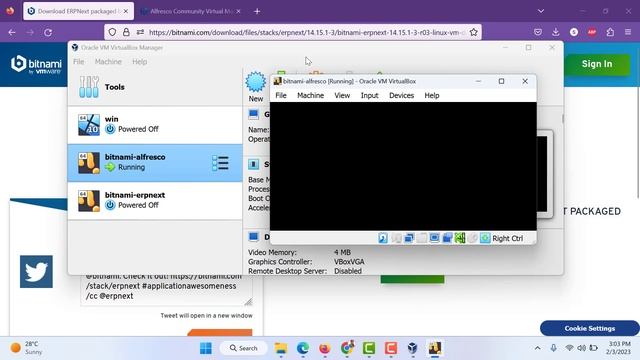Viewport: 640px width, 360px height.
Task: Close the Download ERPNext tab
Action: pos(126,11)
